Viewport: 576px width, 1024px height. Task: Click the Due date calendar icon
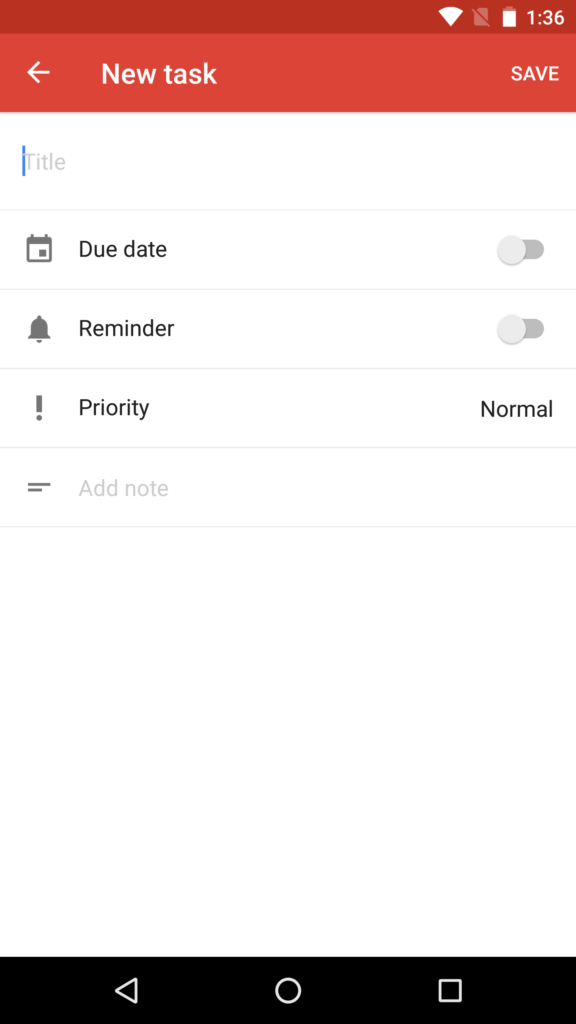click(39, 249)
